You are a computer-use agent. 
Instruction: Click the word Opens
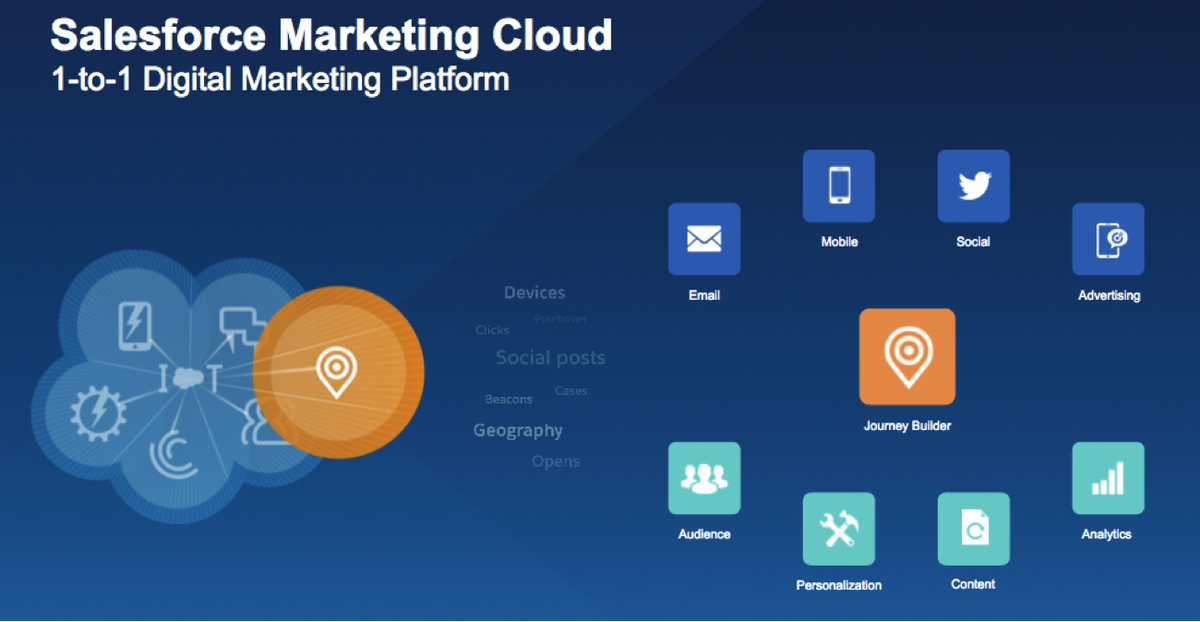pos(556,462)
